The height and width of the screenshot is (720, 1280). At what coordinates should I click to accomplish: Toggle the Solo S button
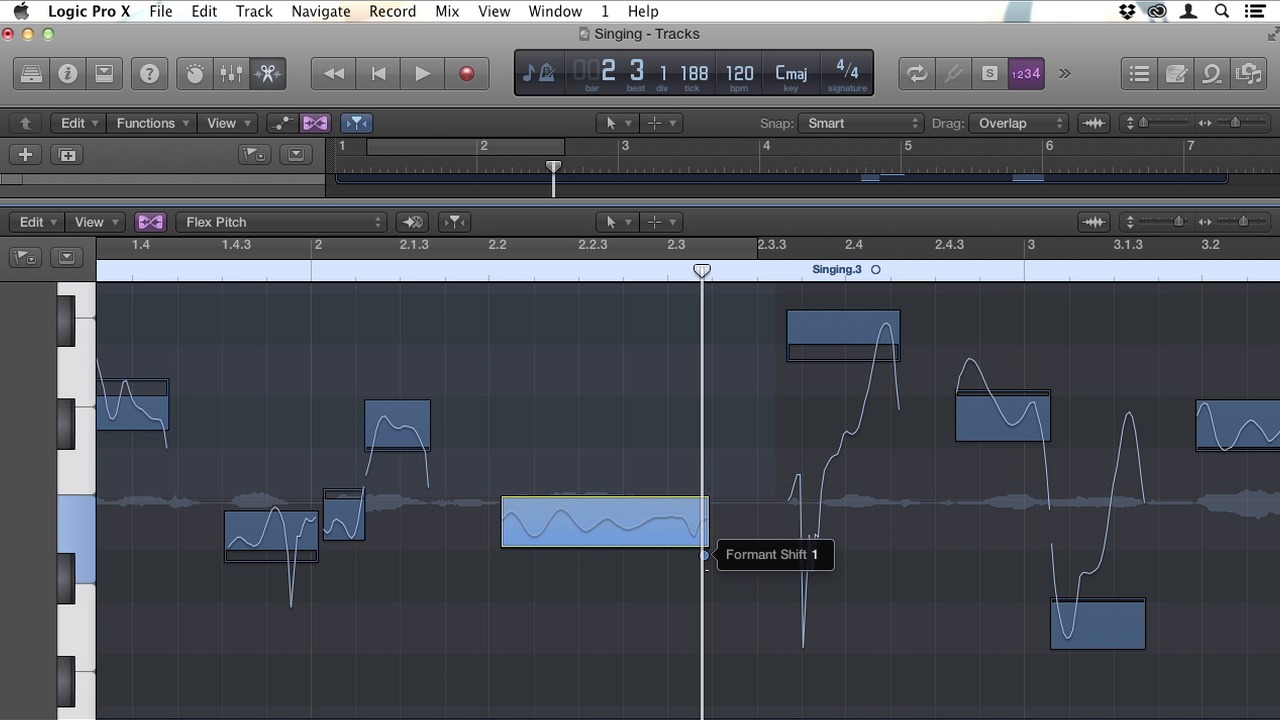(x=989, y=74)
